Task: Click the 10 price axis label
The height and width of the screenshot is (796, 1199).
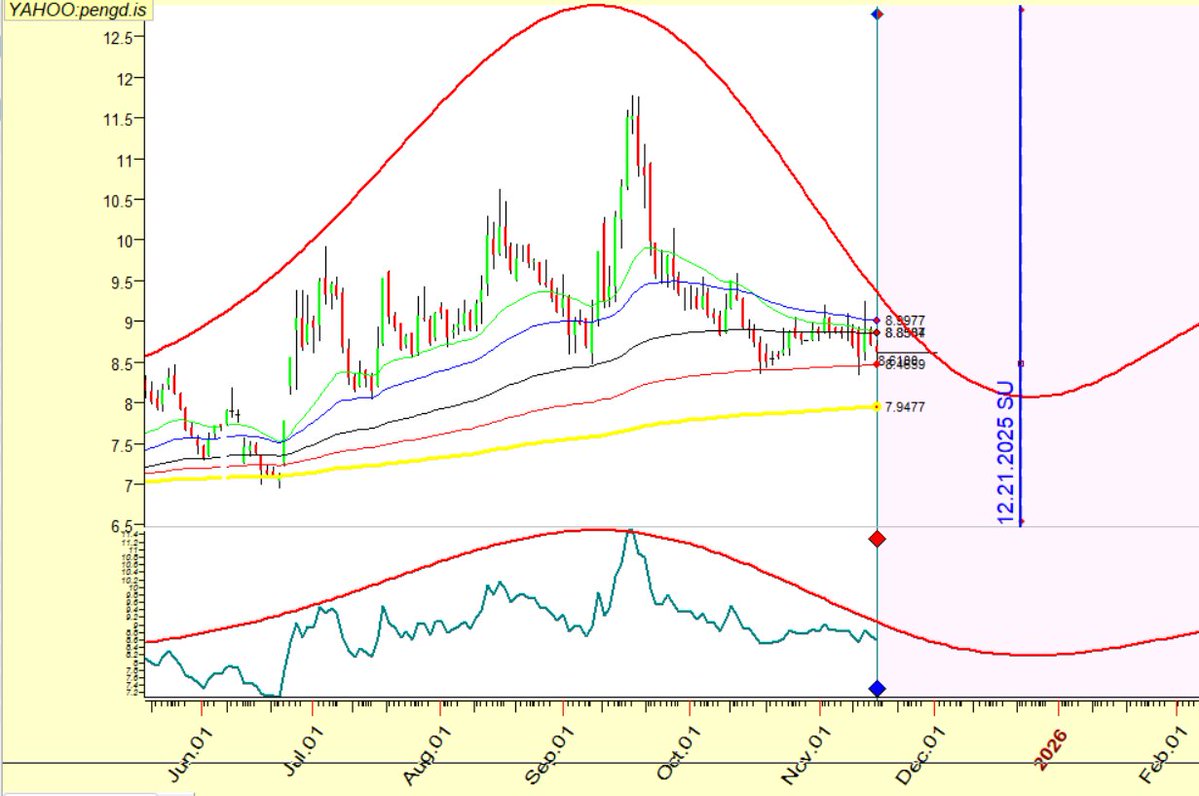Action: [126, 241]
